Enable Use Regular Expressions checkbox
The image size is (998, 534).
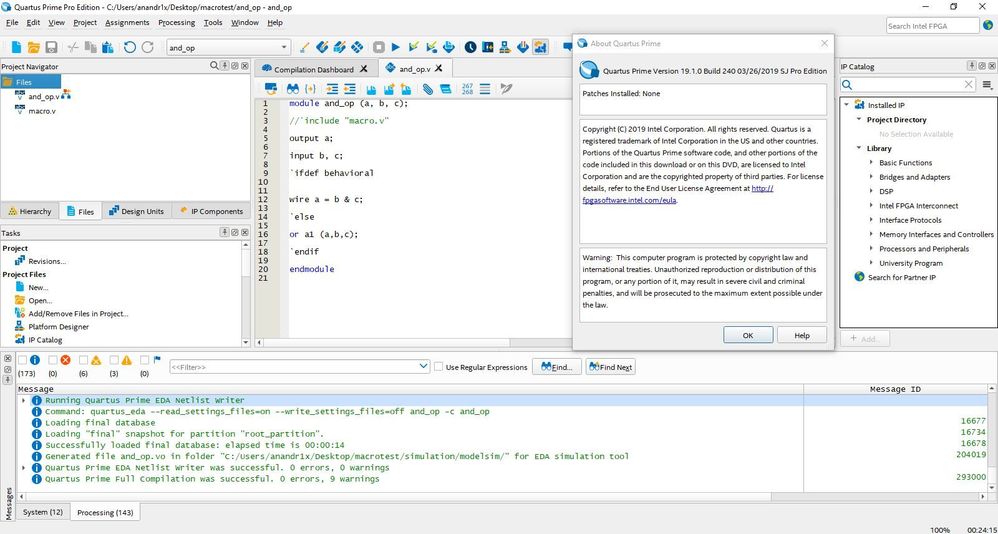pyautogui.click(x=439, y=367)
